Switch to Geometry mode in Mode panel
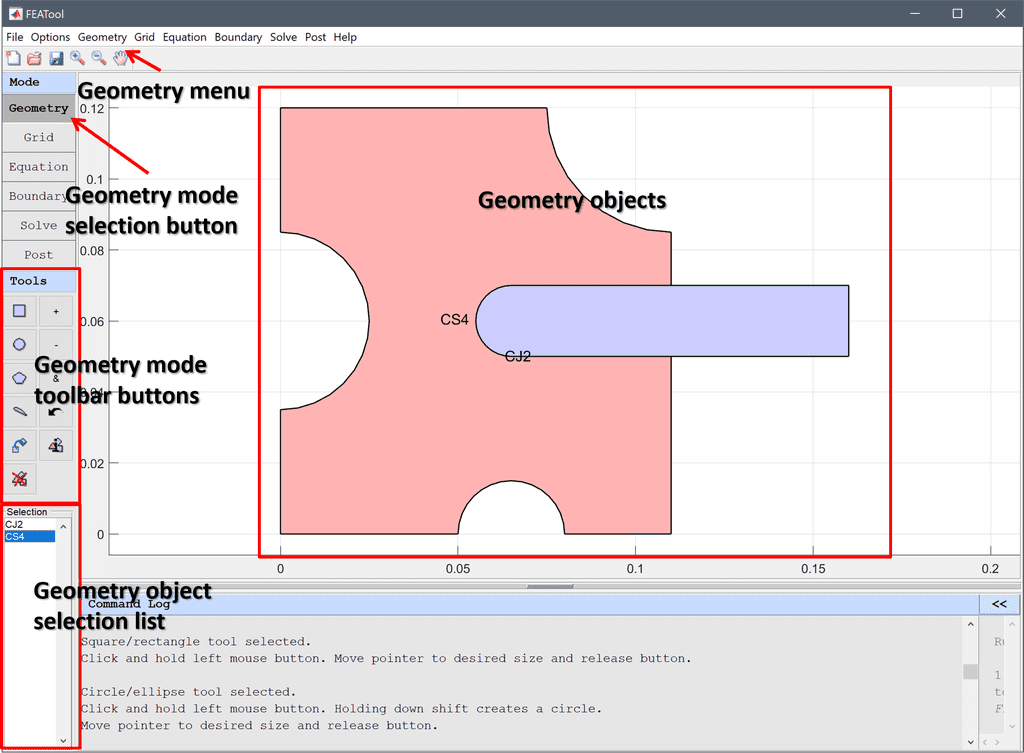1024x753 pixels. click(x=39, y=108)
